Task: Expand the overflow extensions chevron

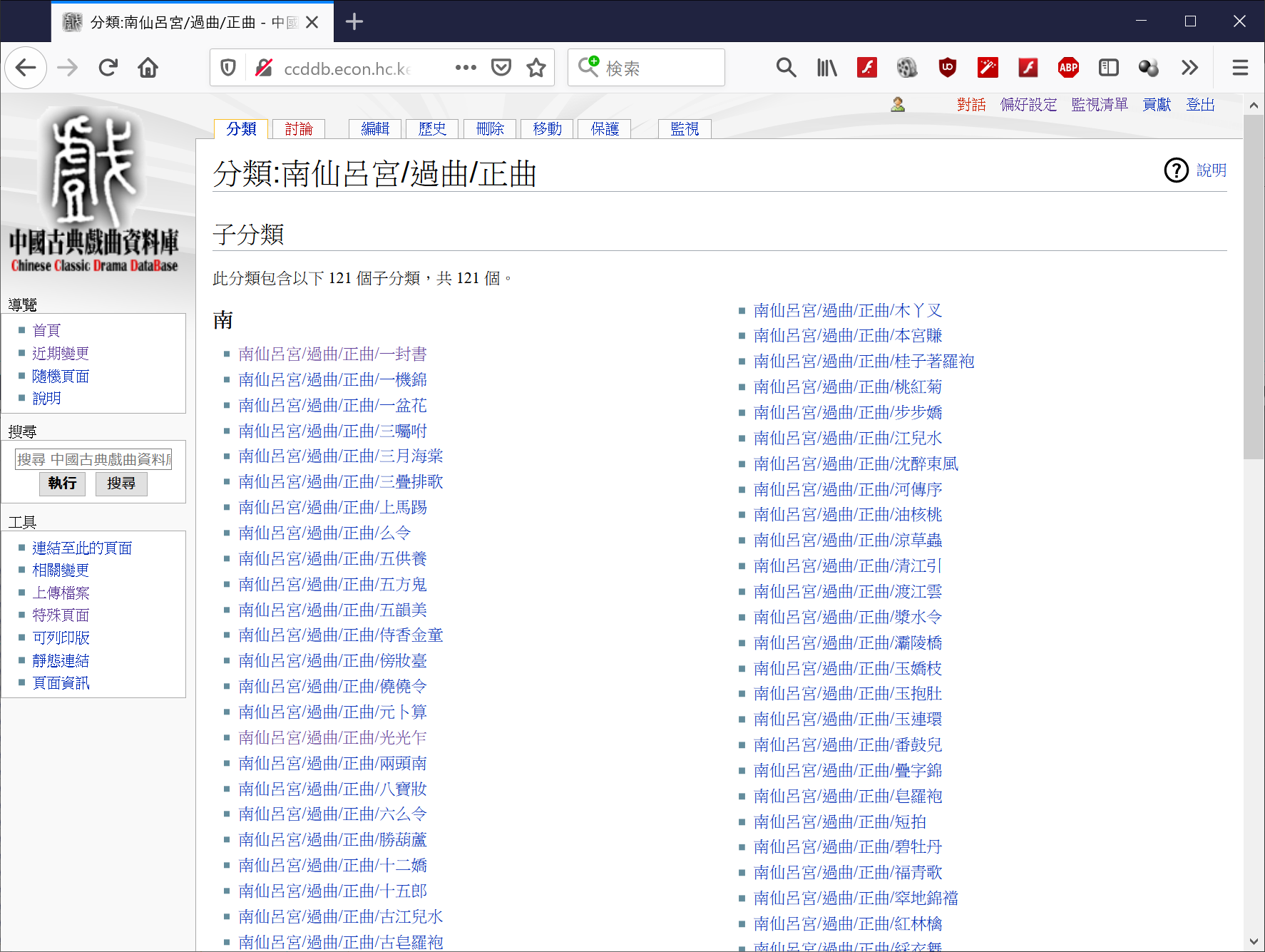Action: point(1189,68)
